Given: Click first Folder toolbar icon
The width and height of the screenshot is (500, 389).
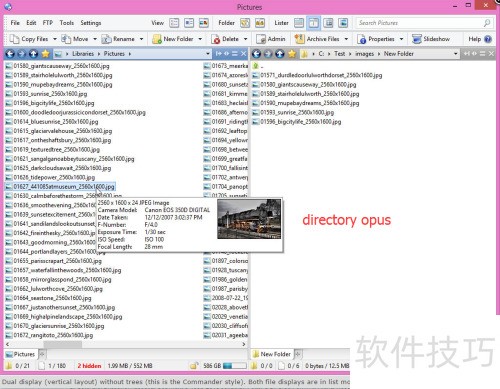Looking at the screenshot, I should click(x=245, y=23).
